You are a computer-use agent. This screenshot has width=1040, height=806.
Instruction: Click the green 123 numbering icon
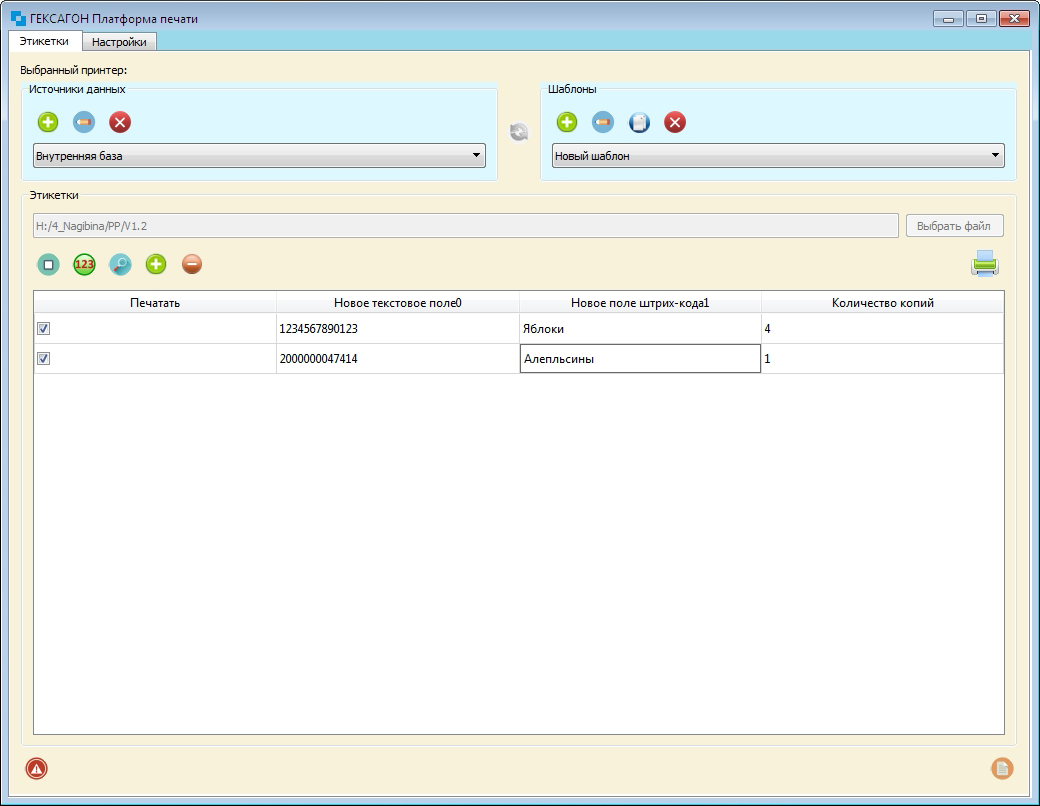tap(84, 265)
